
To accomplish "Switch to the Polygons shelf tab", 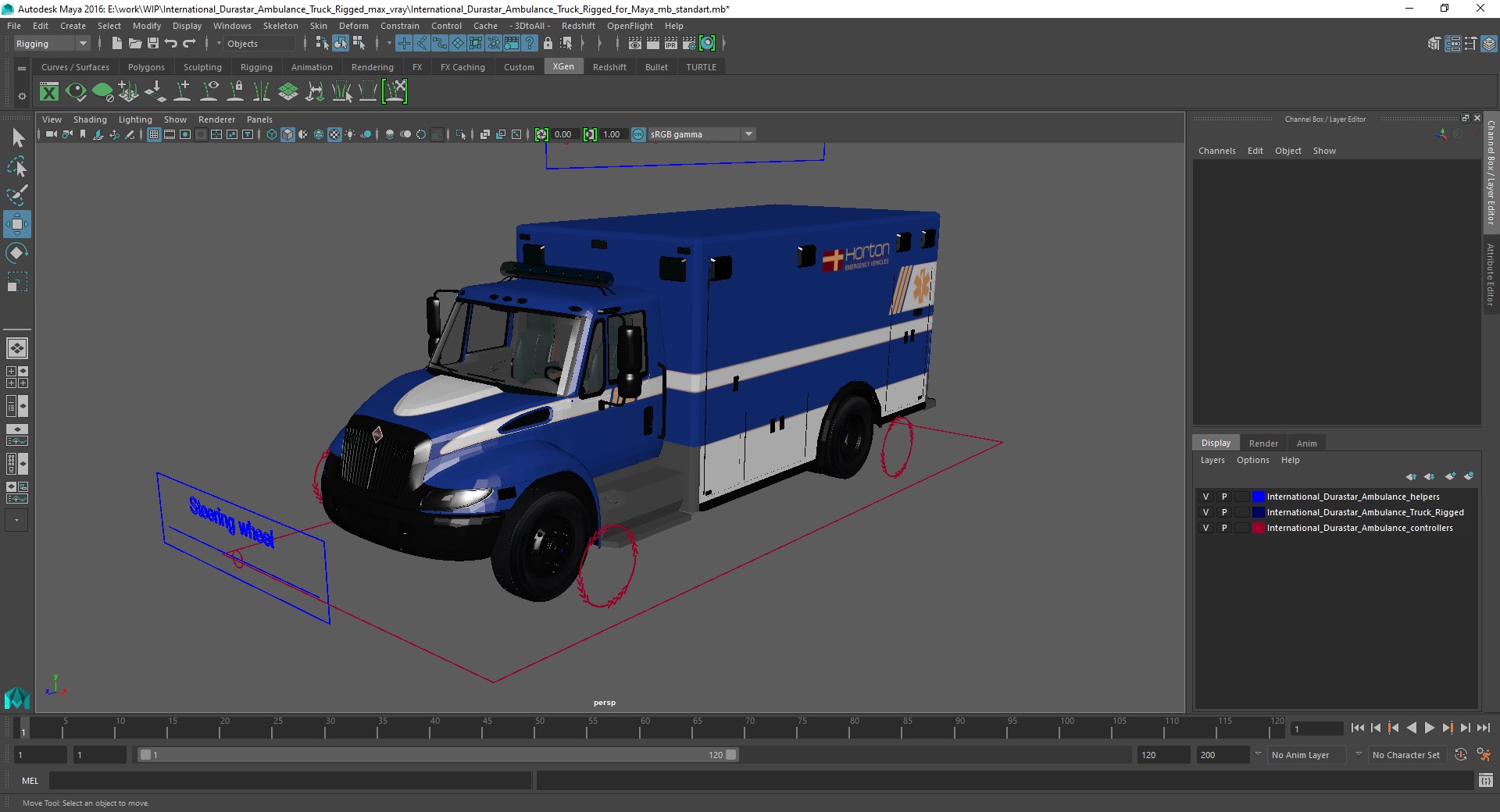I will pyautogui.click(x=146, y=67).
